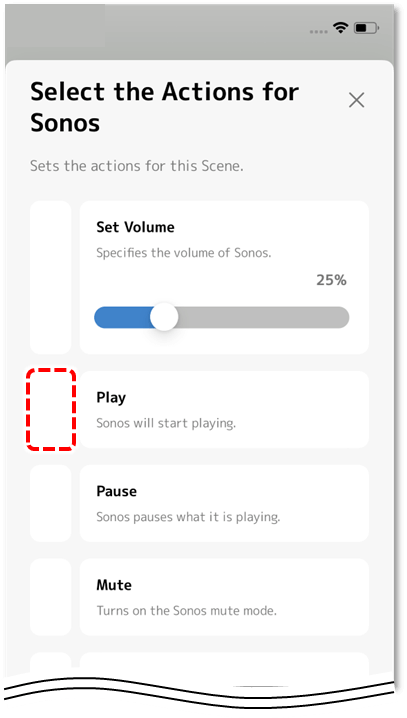Tap the battery status icon

tap(366, 28)
